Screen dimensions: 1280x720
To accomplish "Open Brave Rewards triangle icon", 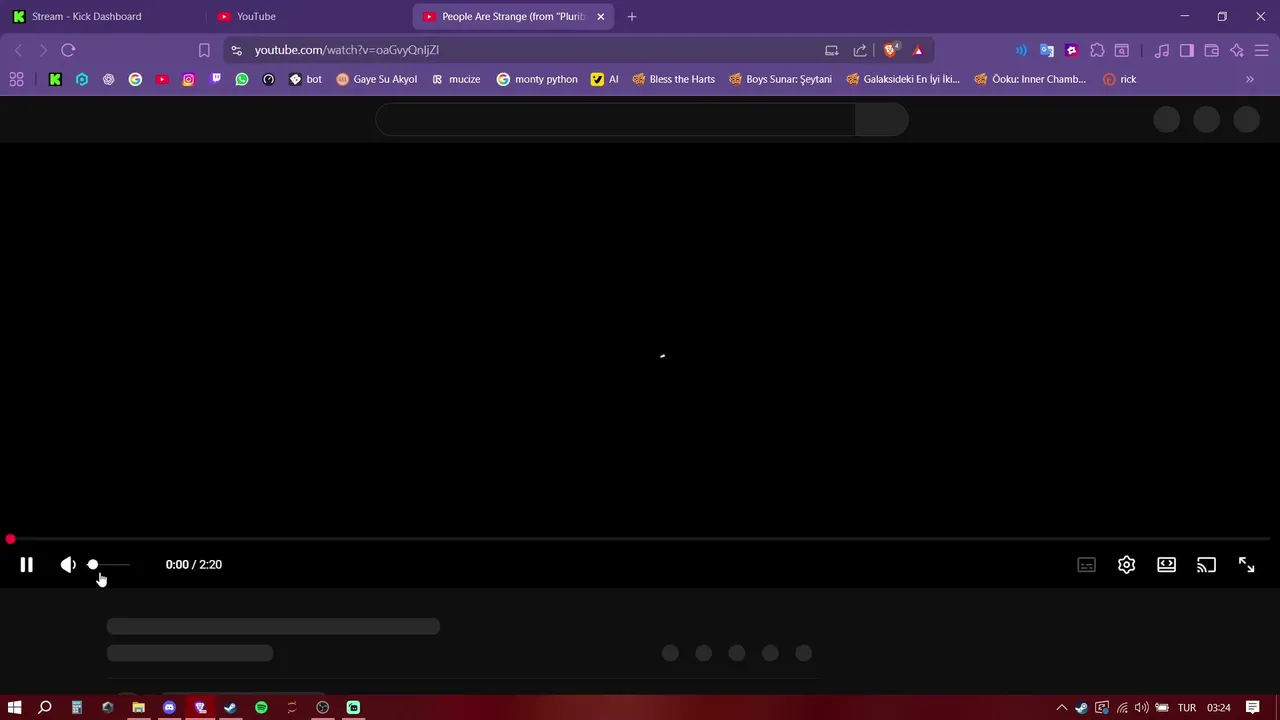I will tap(918, 50).
